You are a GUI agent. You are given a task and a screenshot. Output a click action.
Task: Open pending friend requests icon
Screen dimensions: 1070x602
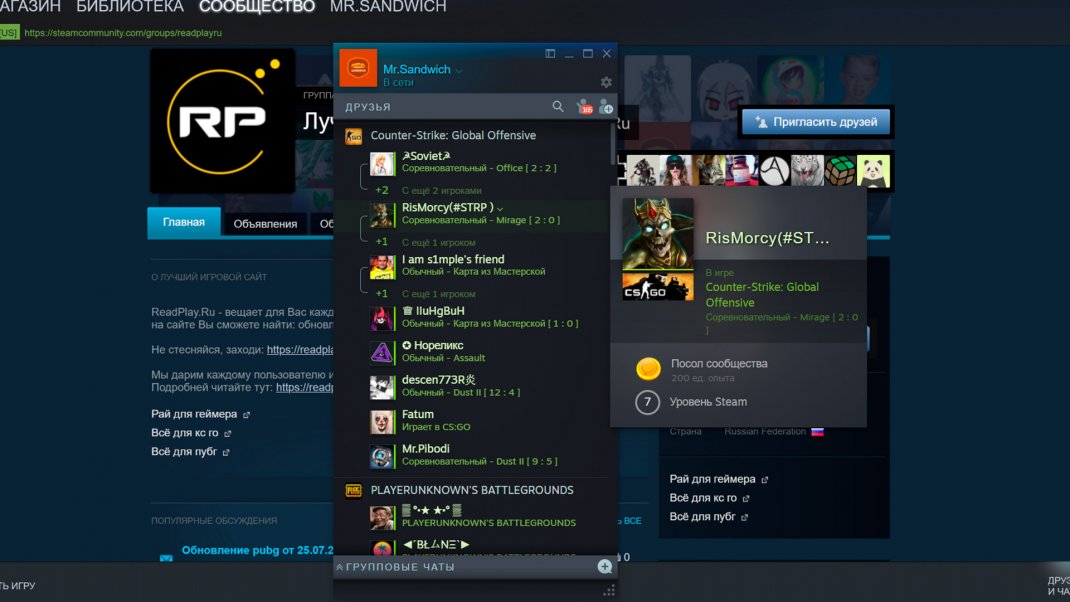[584, 106]
